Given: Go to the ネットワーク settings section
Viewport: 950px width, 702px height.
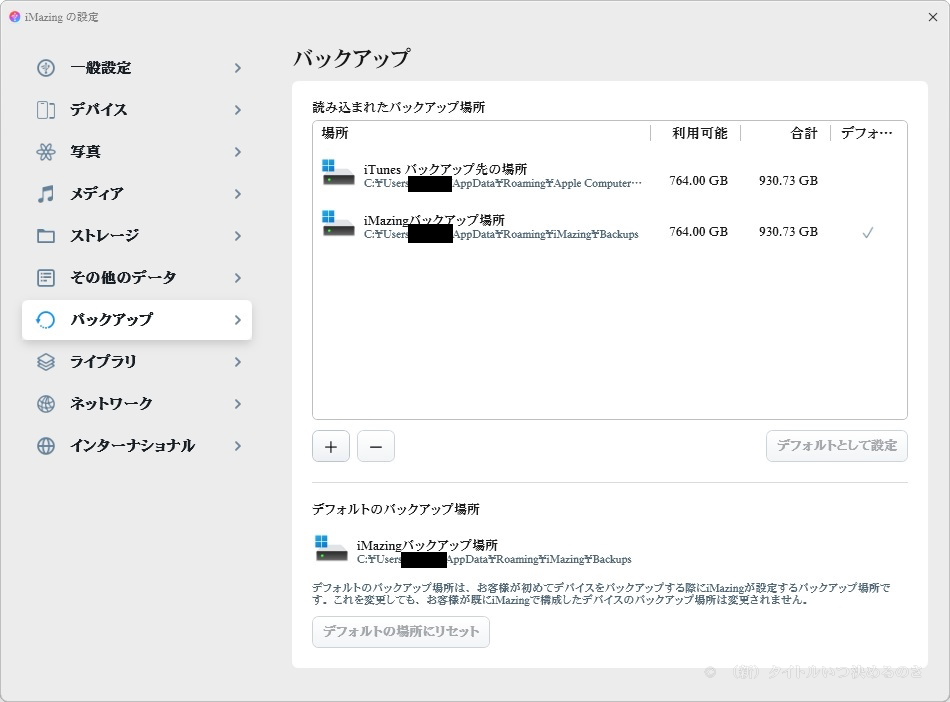Looking at the screenshot, I should (x=137, y=403).
